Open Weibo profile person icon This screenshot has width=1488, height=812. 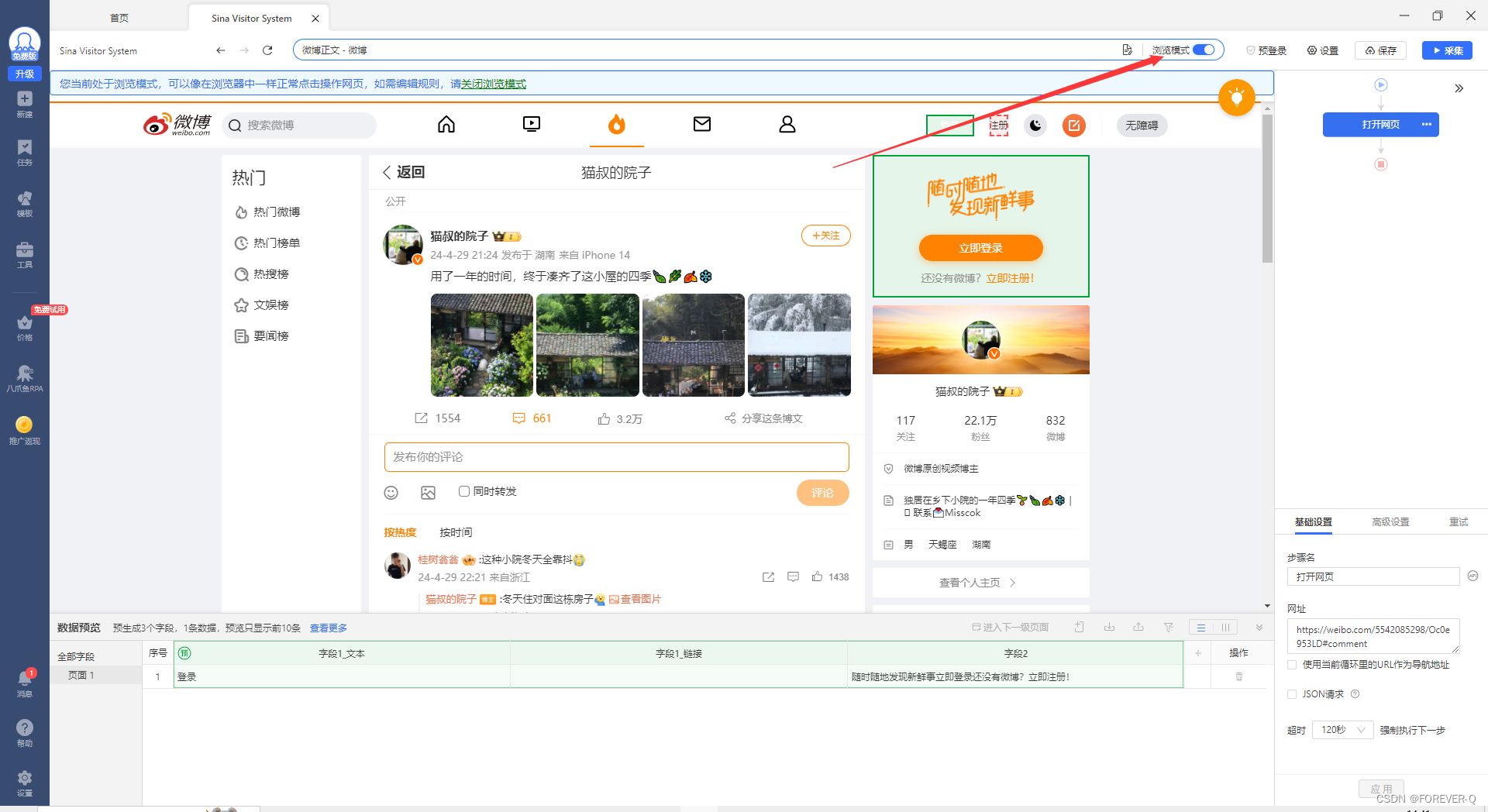click(787, 124)
